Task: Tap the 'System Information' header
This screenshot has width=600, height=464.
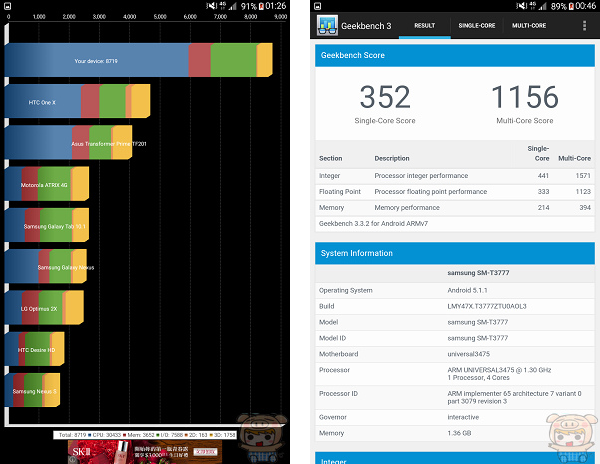Action: 455,253
